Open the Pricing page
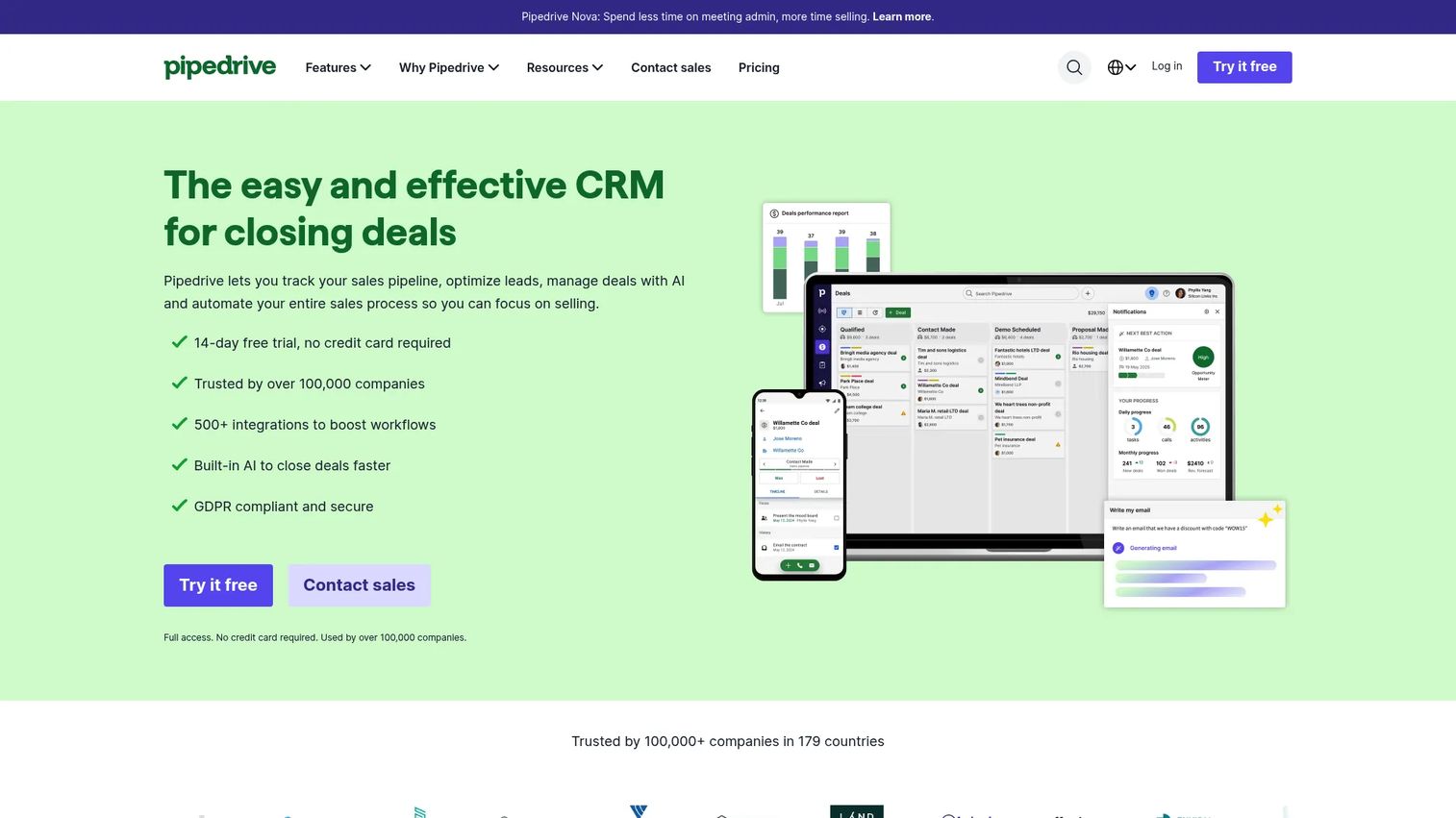Image resolution: width=1456 pixels, height=818 pixels. (759, 67)
